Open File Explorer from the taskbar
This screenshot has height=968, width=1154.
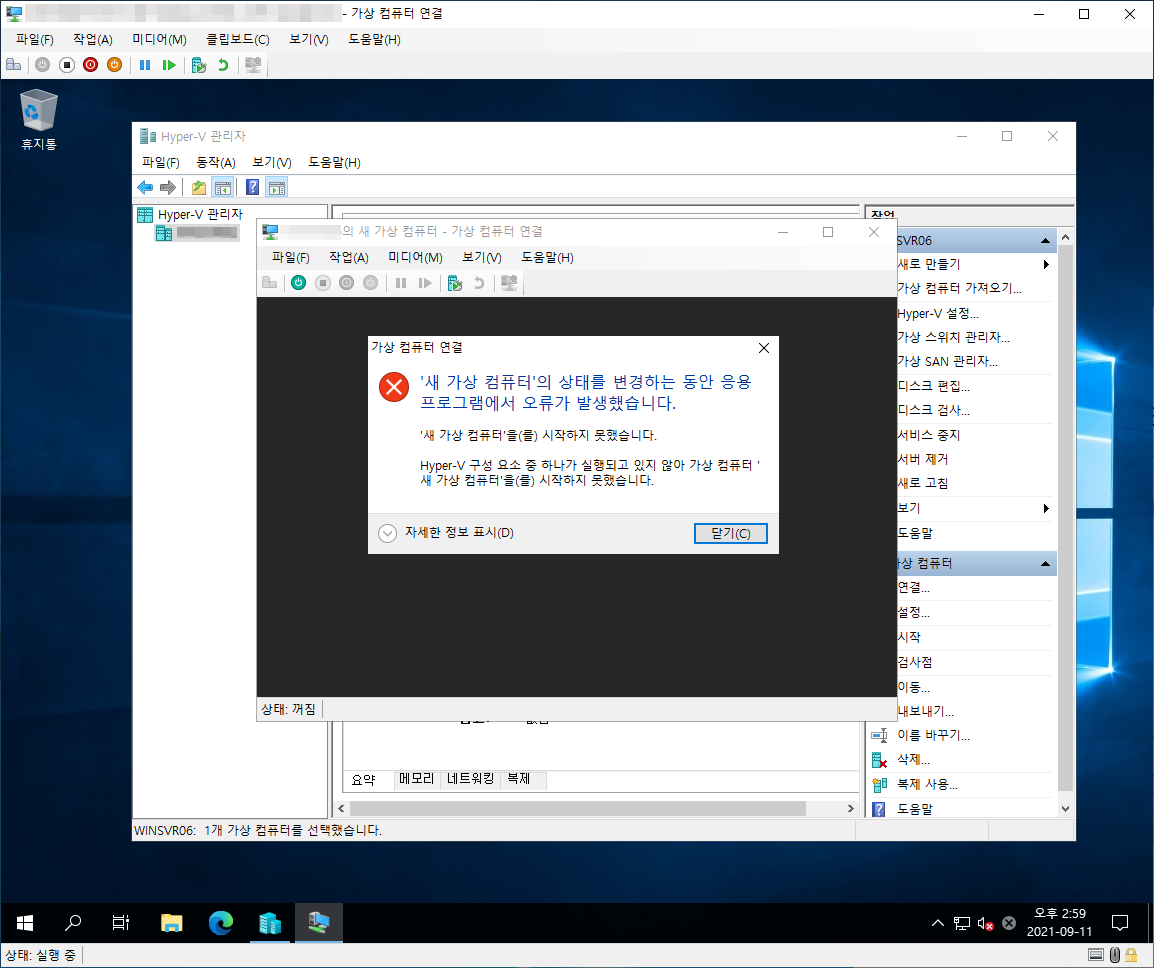(x=171, y=922)
